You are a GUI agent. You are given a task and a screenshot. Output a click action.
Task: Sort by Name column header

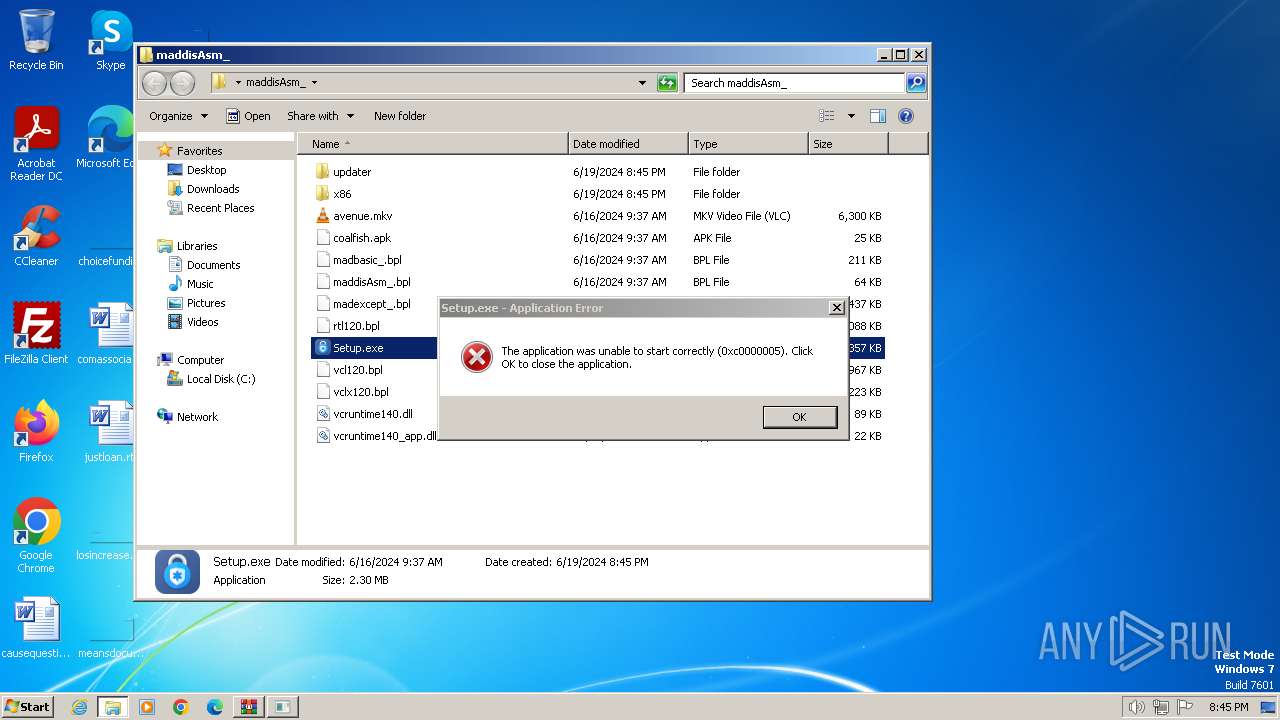coord(432,144)
